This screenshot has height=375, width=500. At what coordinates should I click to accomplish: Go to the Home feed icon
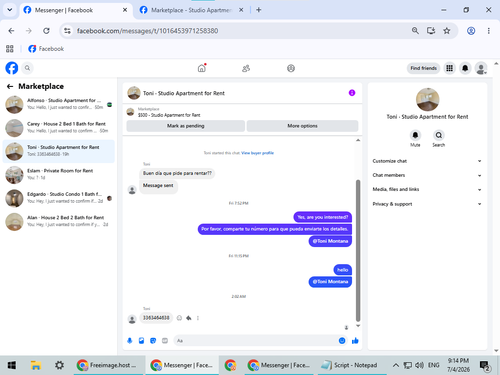(202, 68)
